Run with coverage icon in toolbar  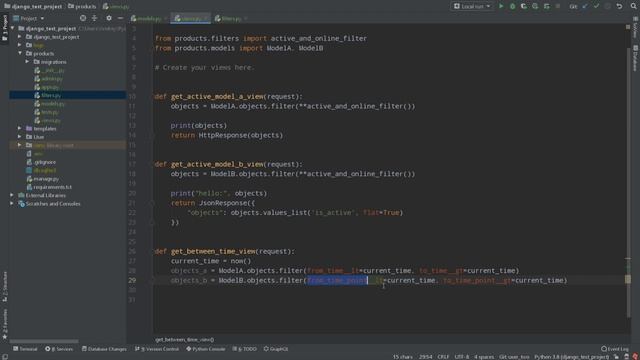(524, 6)
